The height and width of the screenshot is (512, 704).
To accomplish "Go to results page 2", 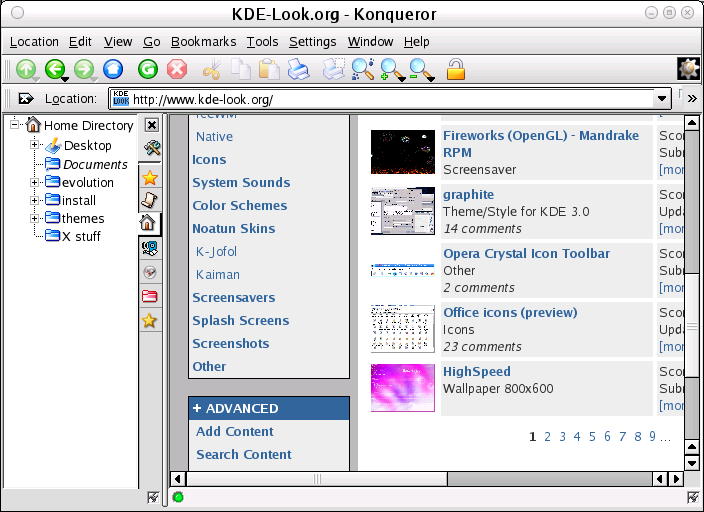I will tap(547, 437).
